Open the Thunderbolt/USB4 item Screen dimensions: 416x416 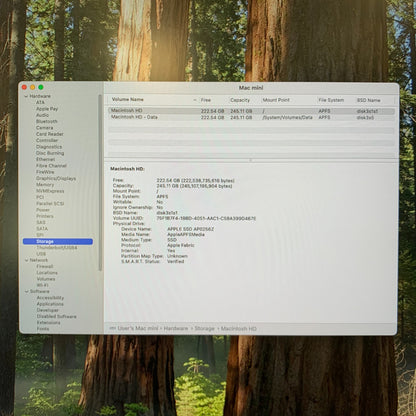point(57,248)
